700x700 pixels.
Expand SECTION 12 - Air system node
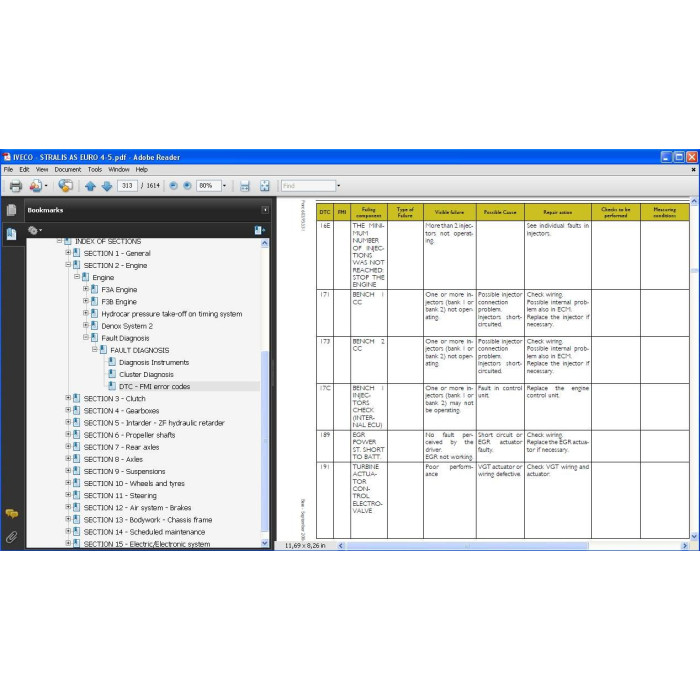tap(68, 507)
